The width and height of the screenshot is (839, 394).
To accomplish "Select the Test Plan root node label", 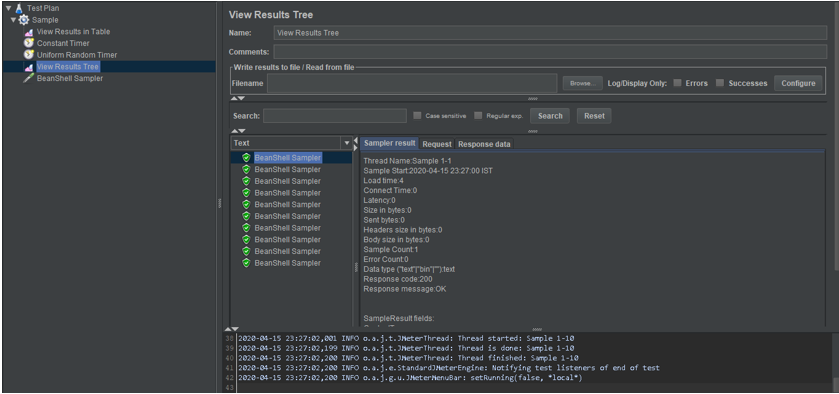I will pyautogui.click(x=43, y=9).
